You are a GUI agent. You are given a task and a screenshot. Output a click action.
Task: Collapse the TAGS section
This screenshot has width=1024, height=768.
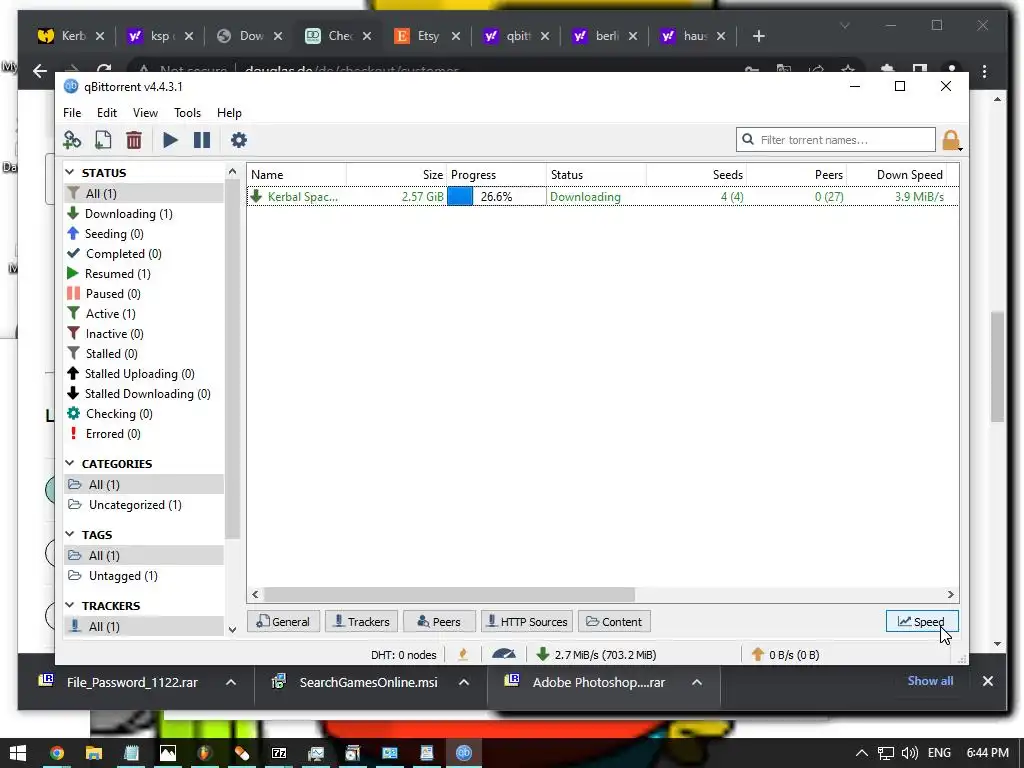tap(70, 534)
